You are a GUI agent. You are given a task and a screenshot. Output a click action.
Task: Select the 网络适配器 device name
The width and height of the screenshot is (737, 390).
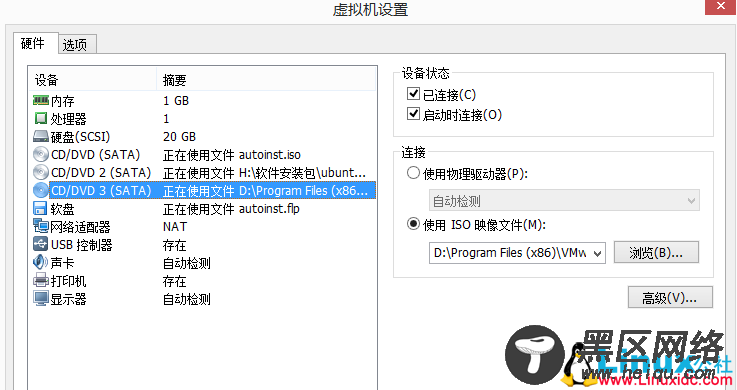tap(80, 227)
